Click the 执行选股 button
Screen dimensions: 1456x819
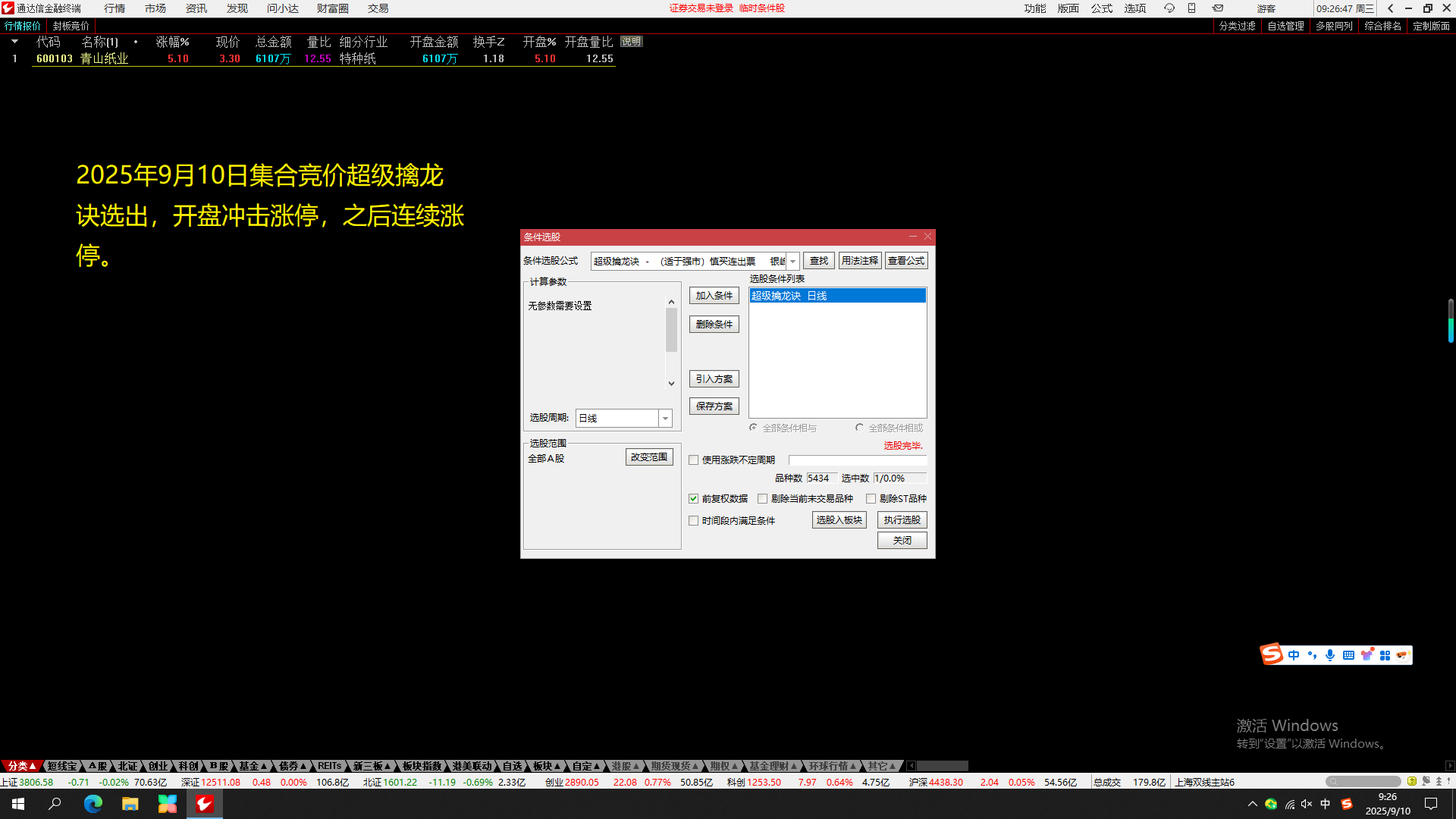[902, 520]
